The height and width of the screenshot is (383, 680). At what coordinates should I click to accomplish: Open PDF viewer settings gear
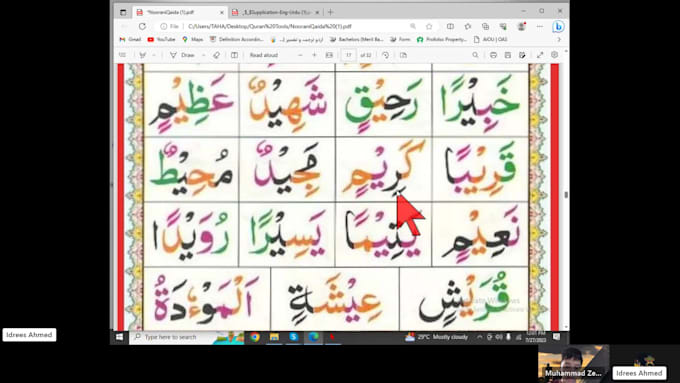pyautogui.click(x=554, y=55)
